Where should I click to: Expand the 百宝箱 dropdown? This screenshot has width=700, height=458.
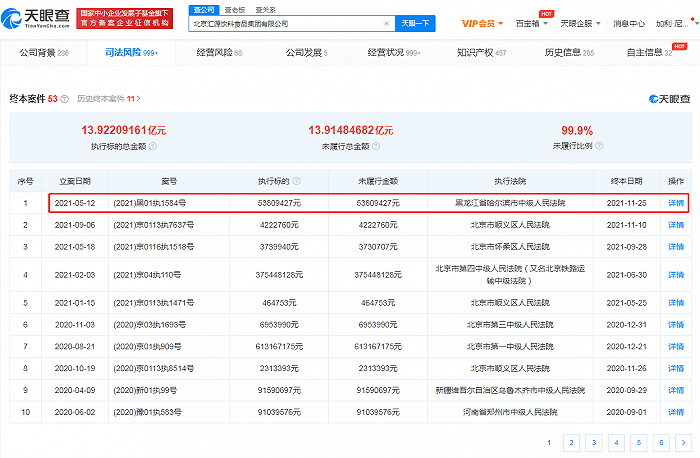point(532,22)
